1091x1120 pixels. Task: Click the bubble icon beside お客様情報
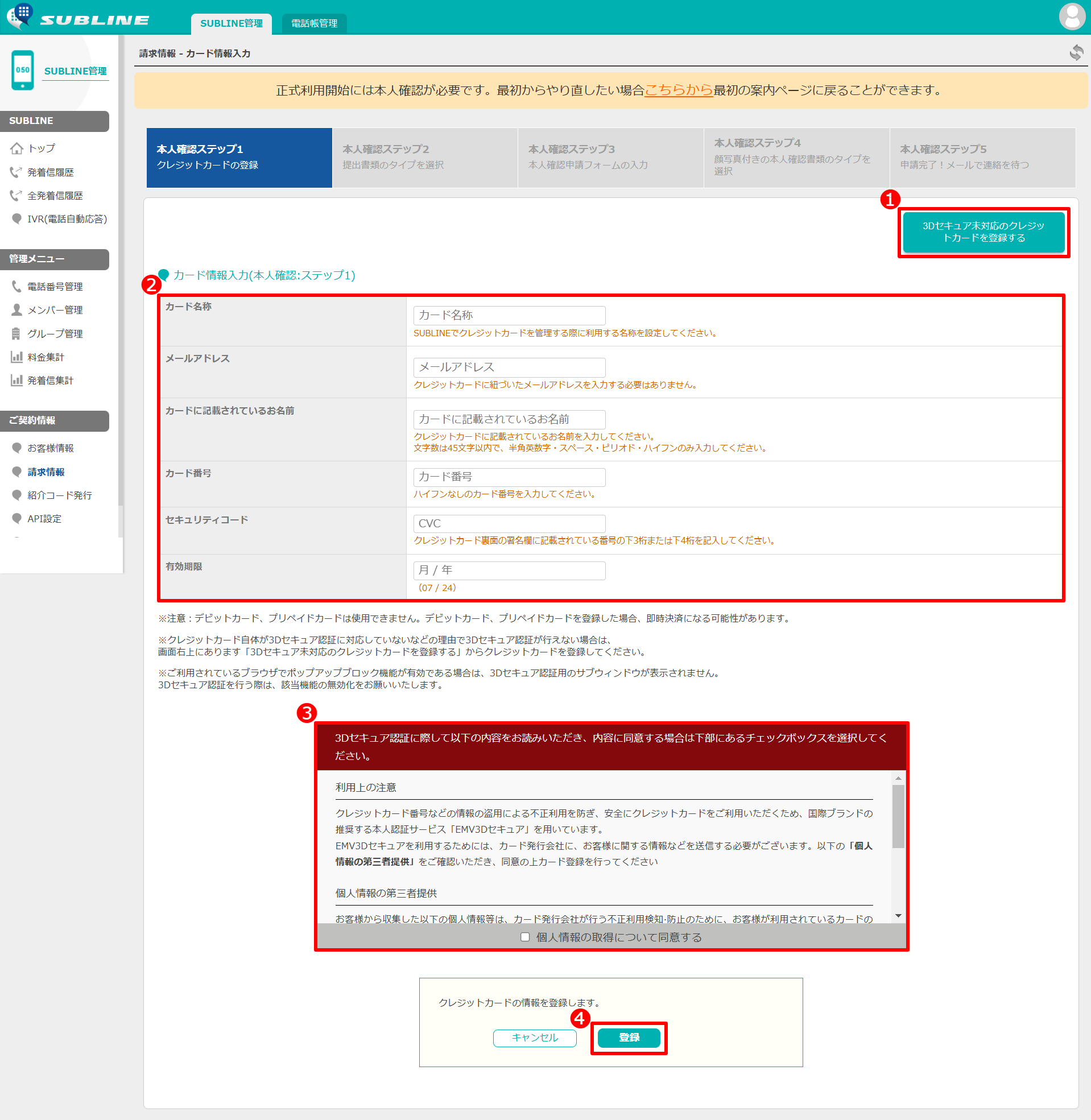tap(16, 448)
